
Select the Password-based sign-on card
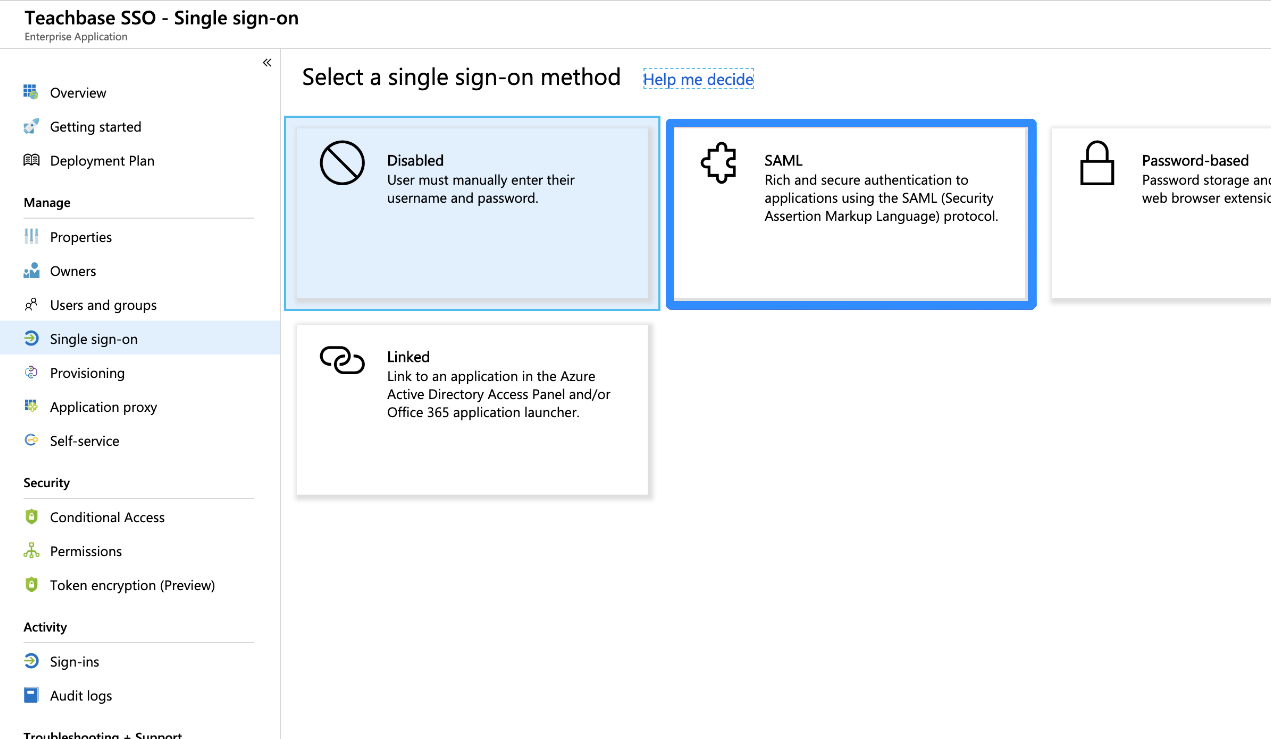coord(1161,213)
